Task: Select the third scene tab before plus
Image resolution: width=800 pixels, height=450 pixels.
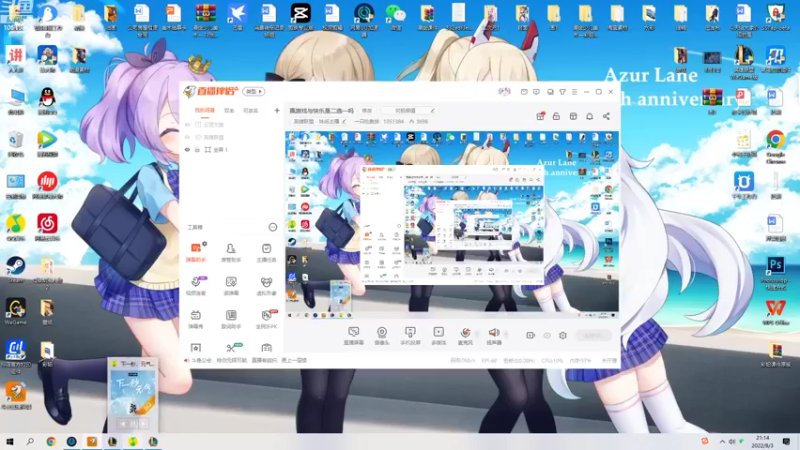Action: pyautogui.click(x=251, y=110)
